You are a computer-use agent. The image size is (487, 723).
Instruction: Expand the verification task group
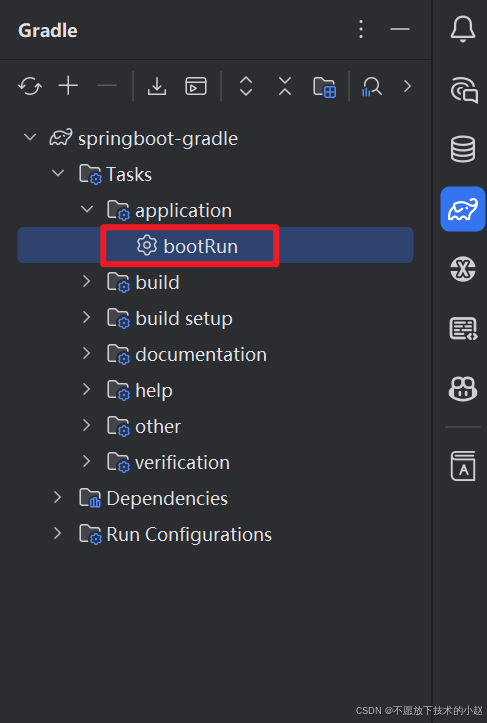(x=86, y=461)
